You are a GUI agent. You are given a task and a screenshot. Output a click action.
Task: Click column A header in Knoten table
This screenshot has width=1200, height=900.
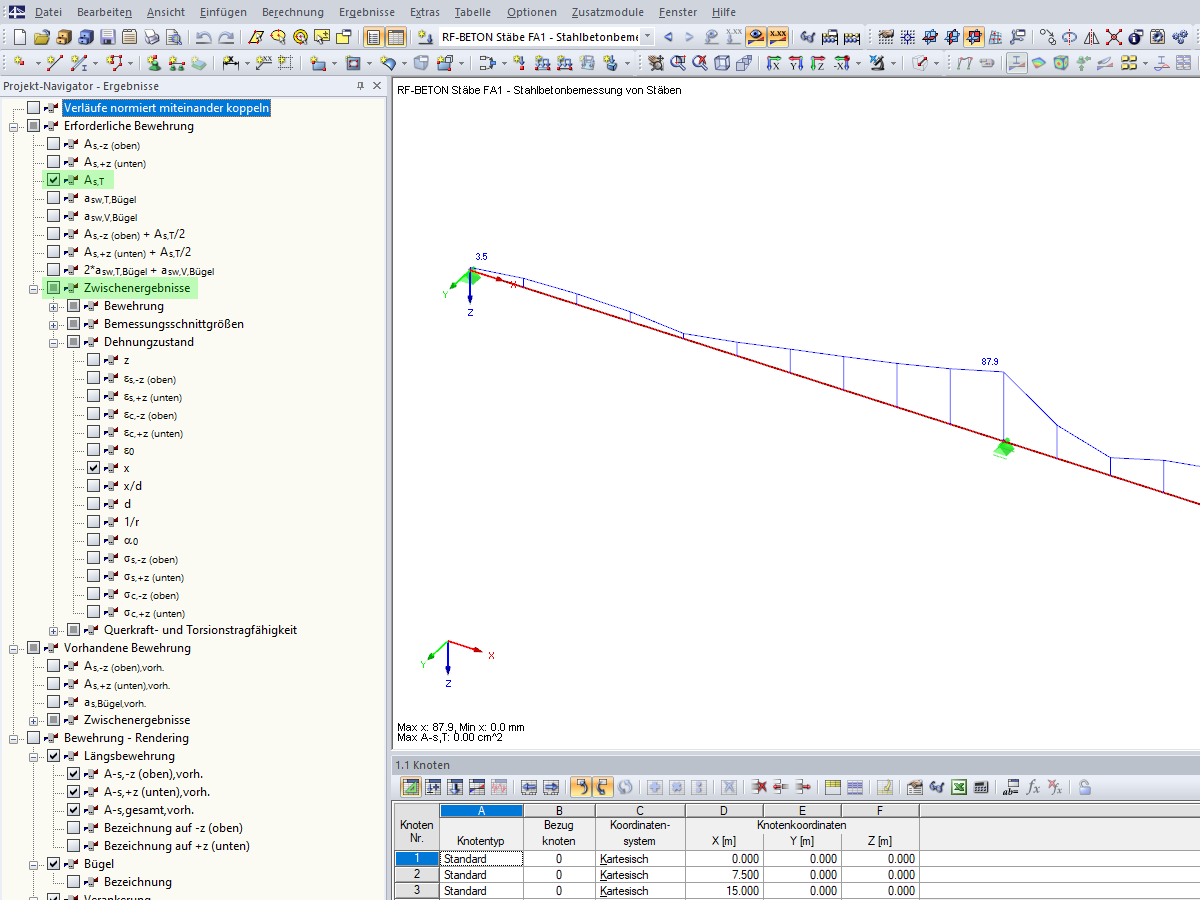[x=481, y=810]
